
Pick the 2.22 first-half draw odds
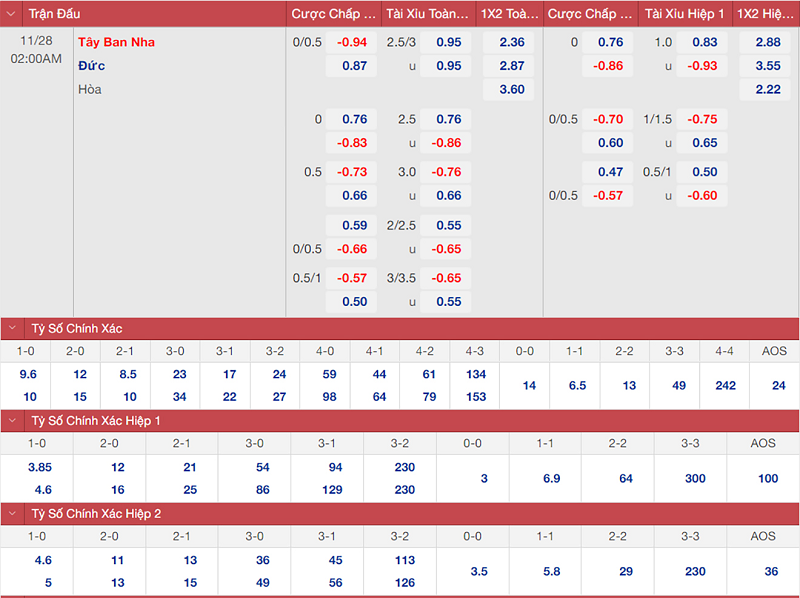coord(767,90)
